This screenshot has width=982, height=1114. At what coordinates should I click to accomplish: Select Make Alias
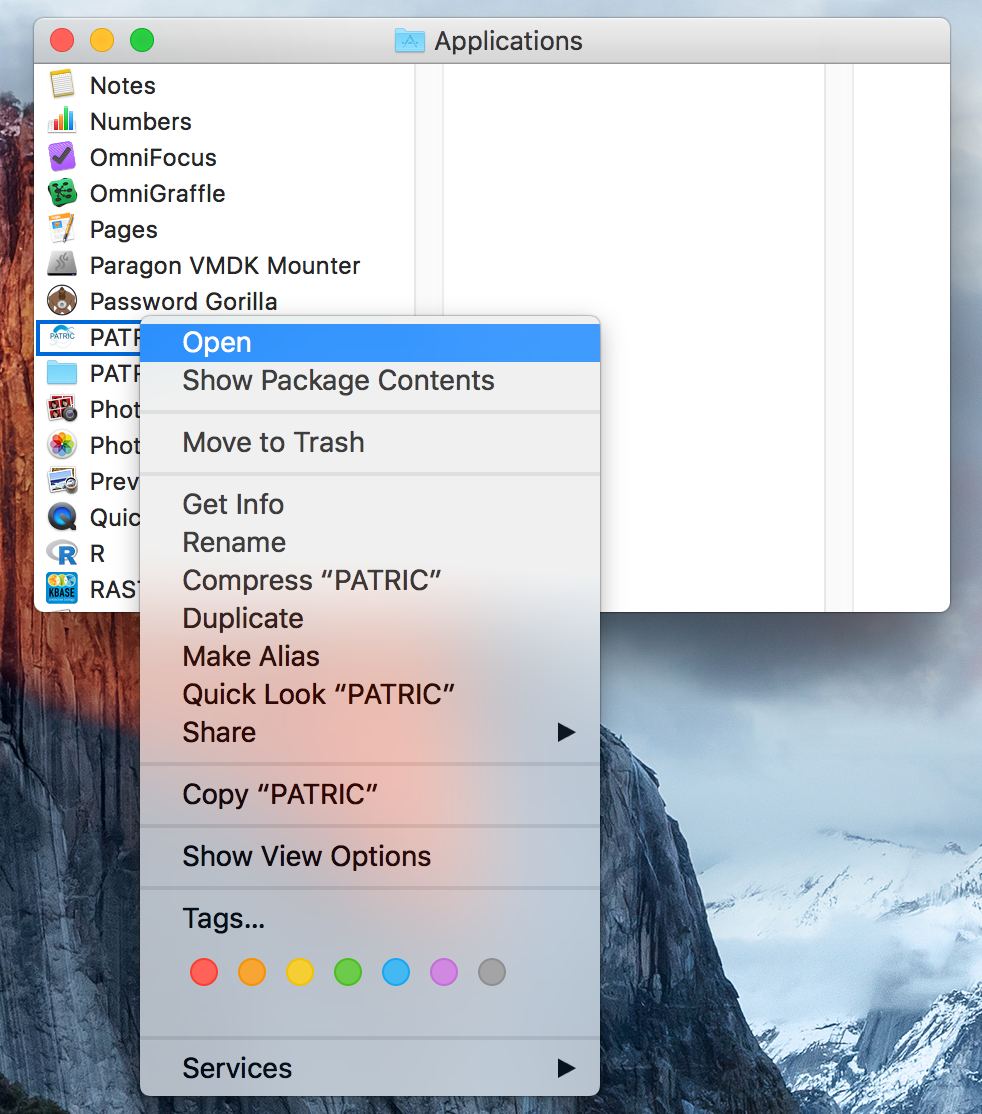click(x=369, y=656)
